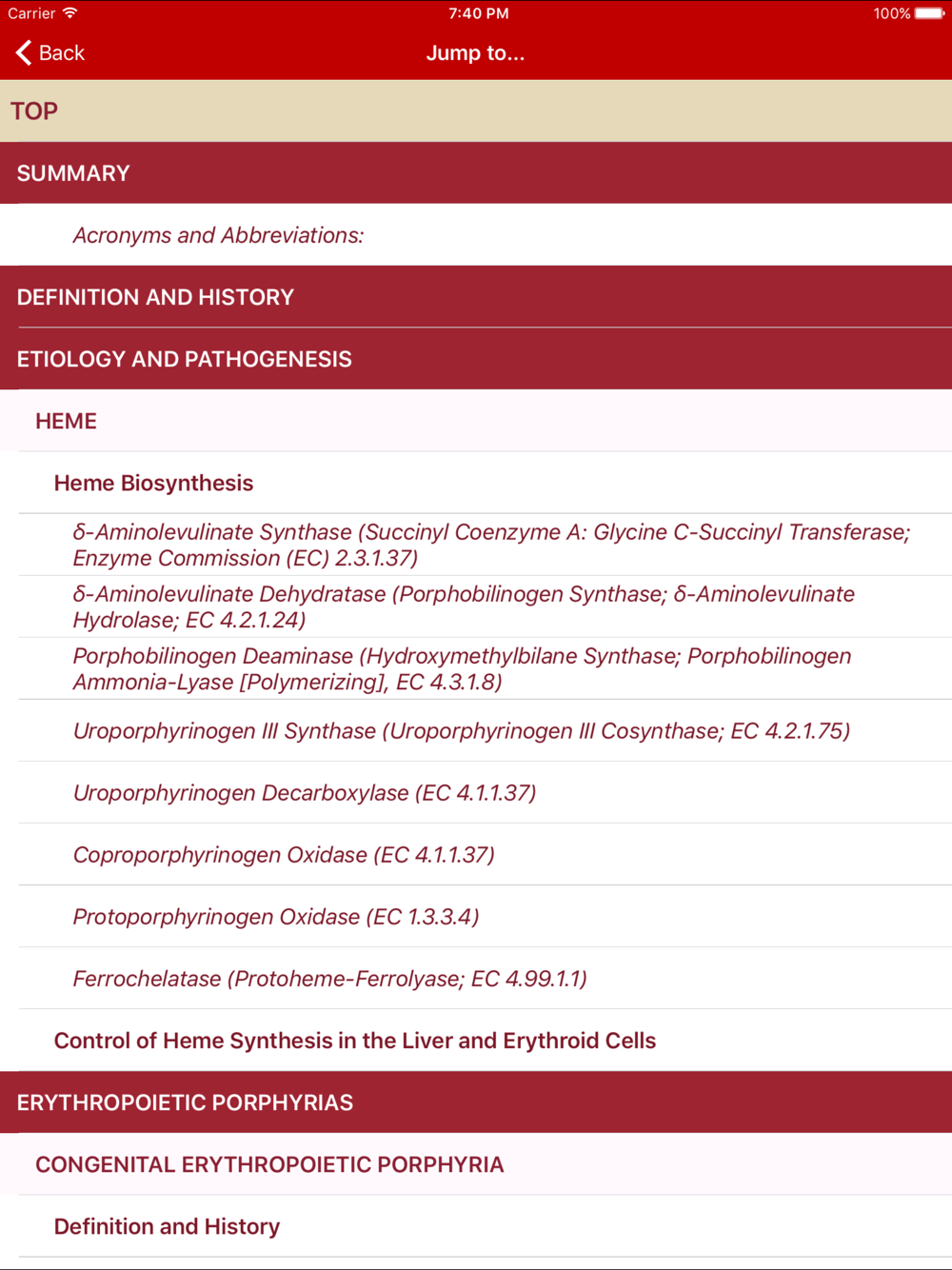The height and width of the screenshot is (1270, 952).
Task: Tap the Back chevron icon
Action: (x=24, y=52)
